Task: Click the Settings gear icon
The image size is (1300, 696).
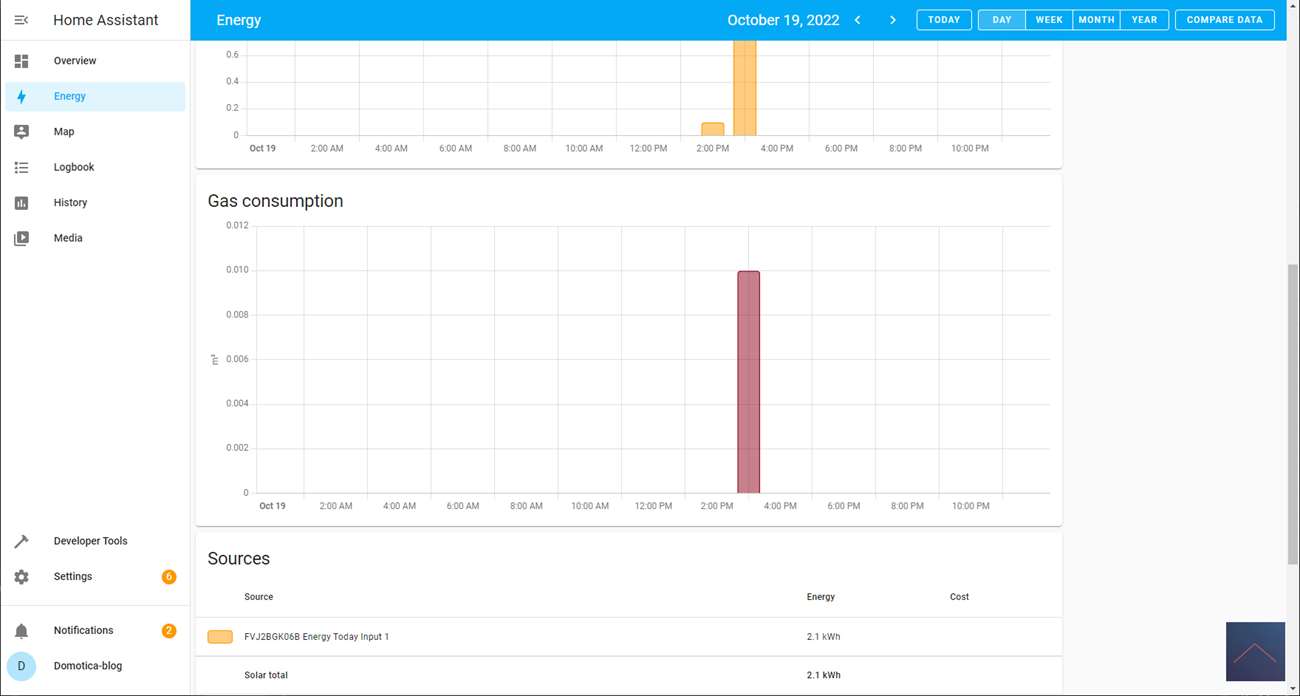Action: tap(21, 577)
